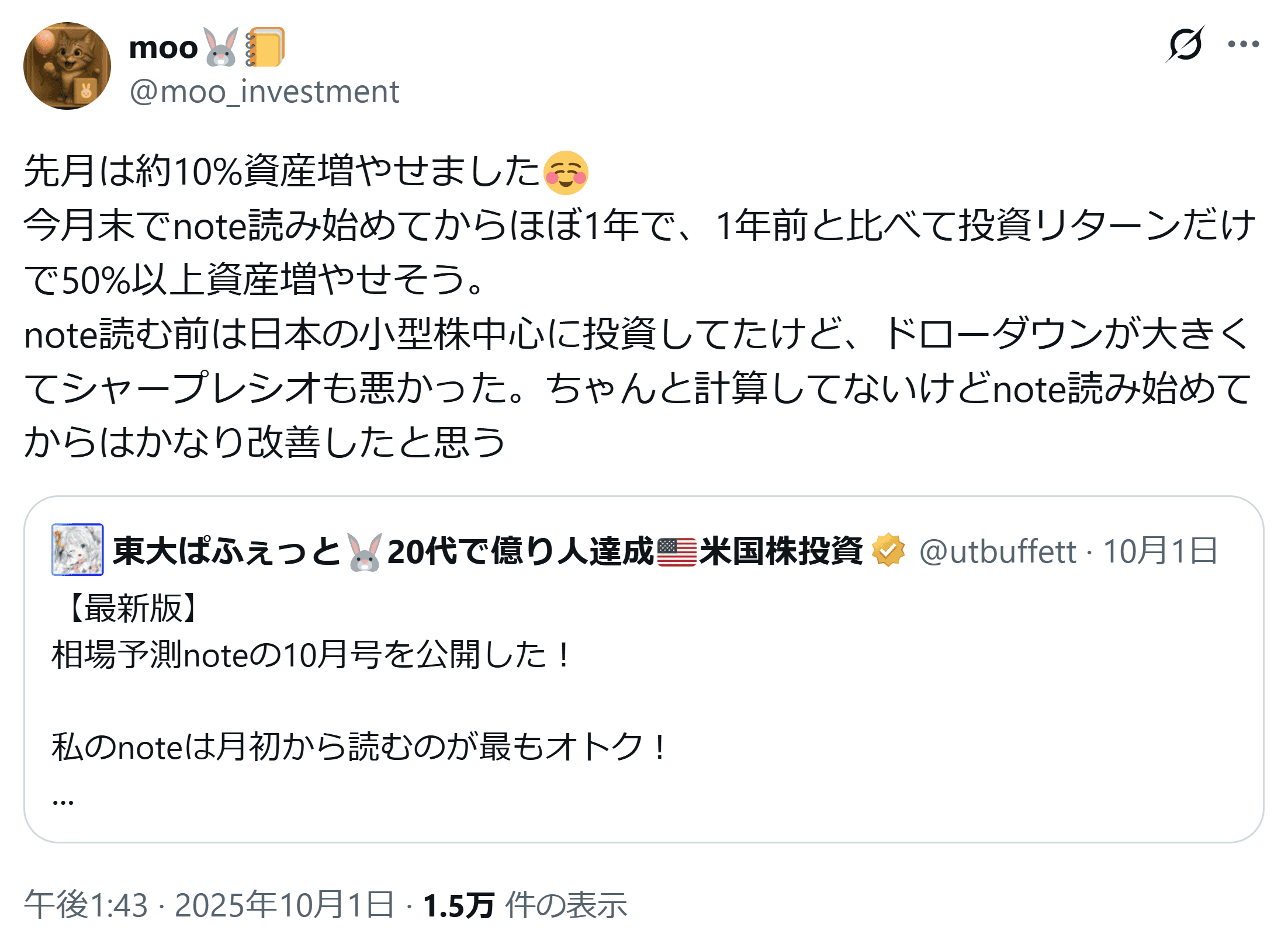Click moo's cat profile avatar
Viewport: 1288px width, 941px height.
[x=67, y=66]
